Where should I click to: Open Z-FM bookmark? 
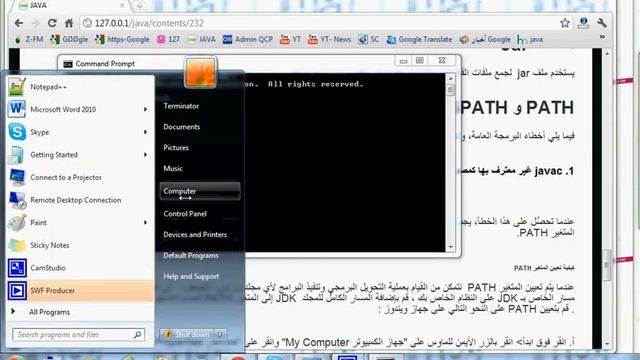pyautogui.click(x=29, y=39)
